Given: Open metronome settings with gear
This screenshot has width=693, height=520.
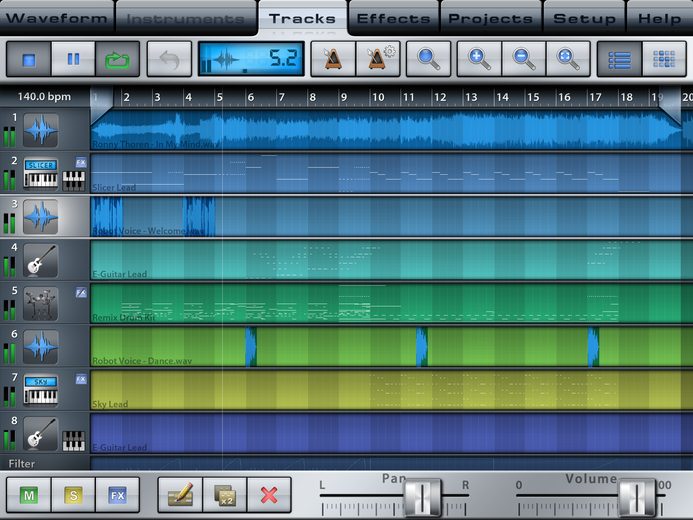Looking at the screenshot, I should click(x=378, y=59).
